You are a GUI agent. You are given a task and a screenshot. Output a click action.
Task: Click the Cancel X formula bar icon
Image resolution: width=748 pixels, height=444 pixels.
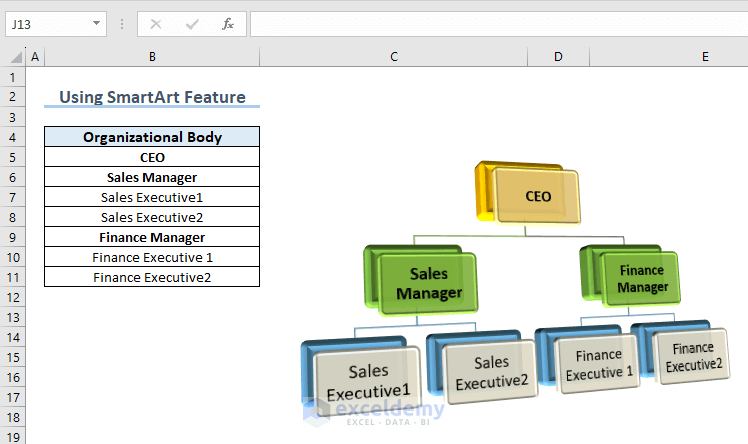[156, 24]
